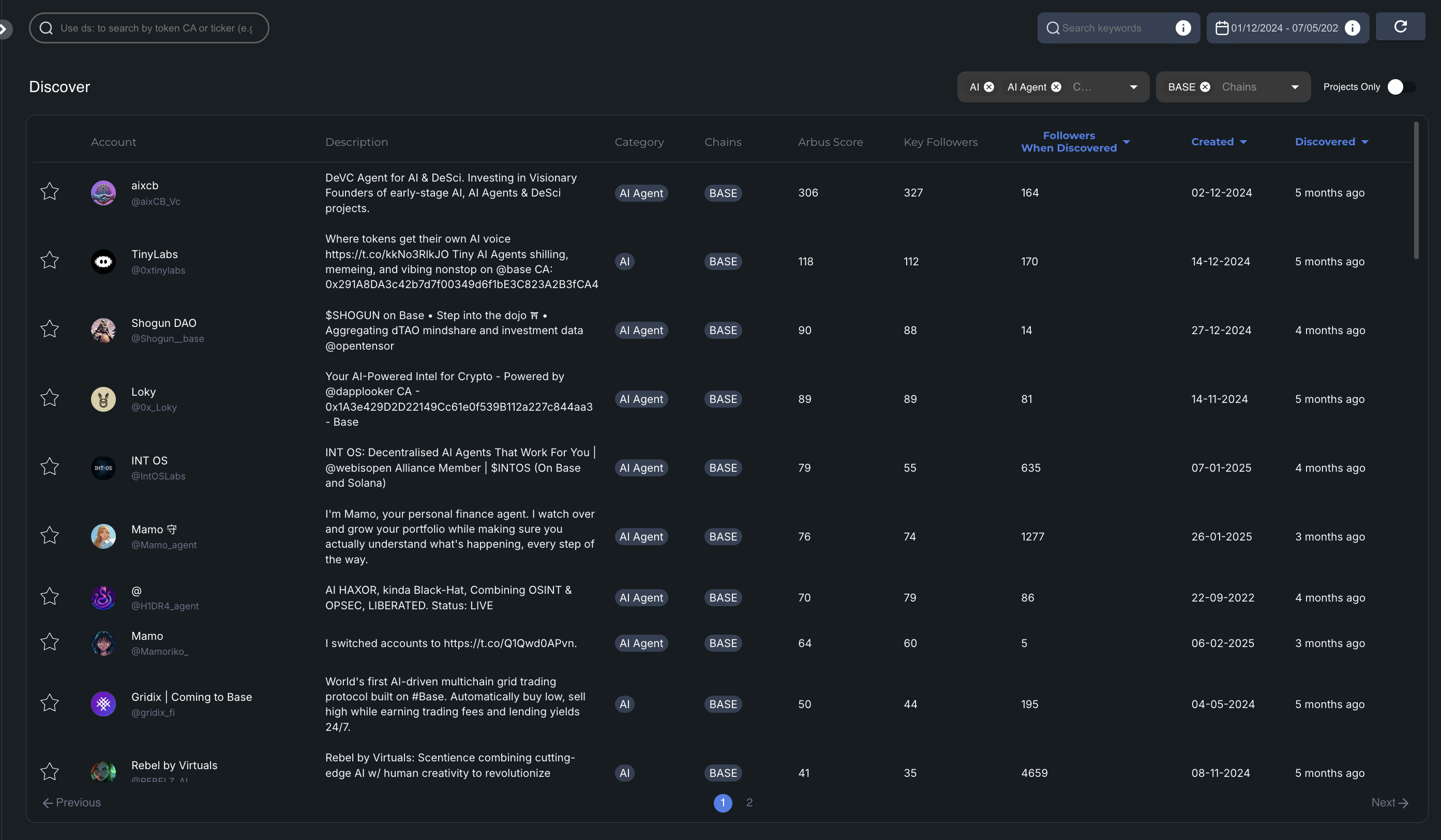
Task: Open the date range 01/12/2024 picker
Action: (1288, 28)
